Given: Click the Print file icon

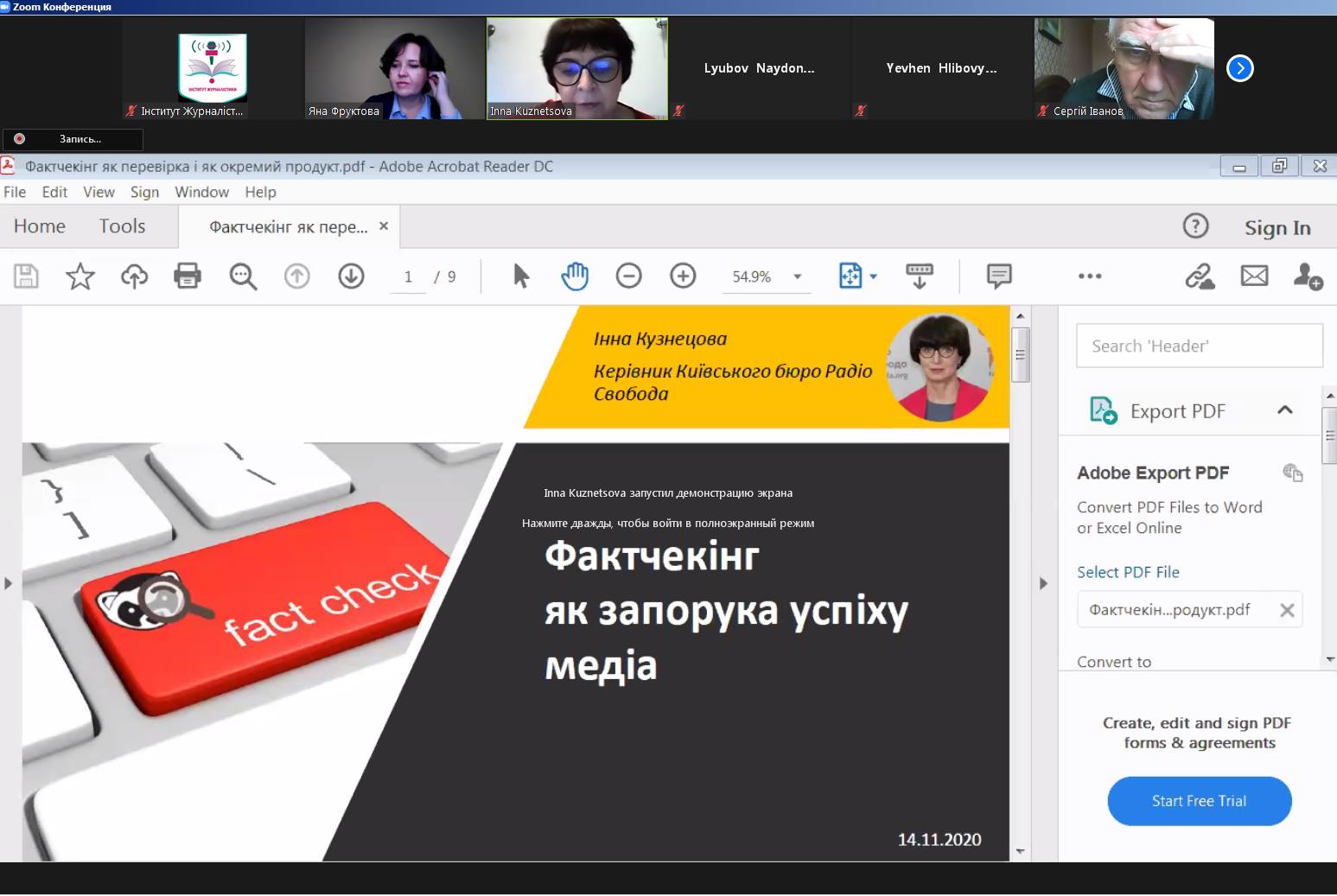Looking at the screenshot, I should tap(188, 276).
